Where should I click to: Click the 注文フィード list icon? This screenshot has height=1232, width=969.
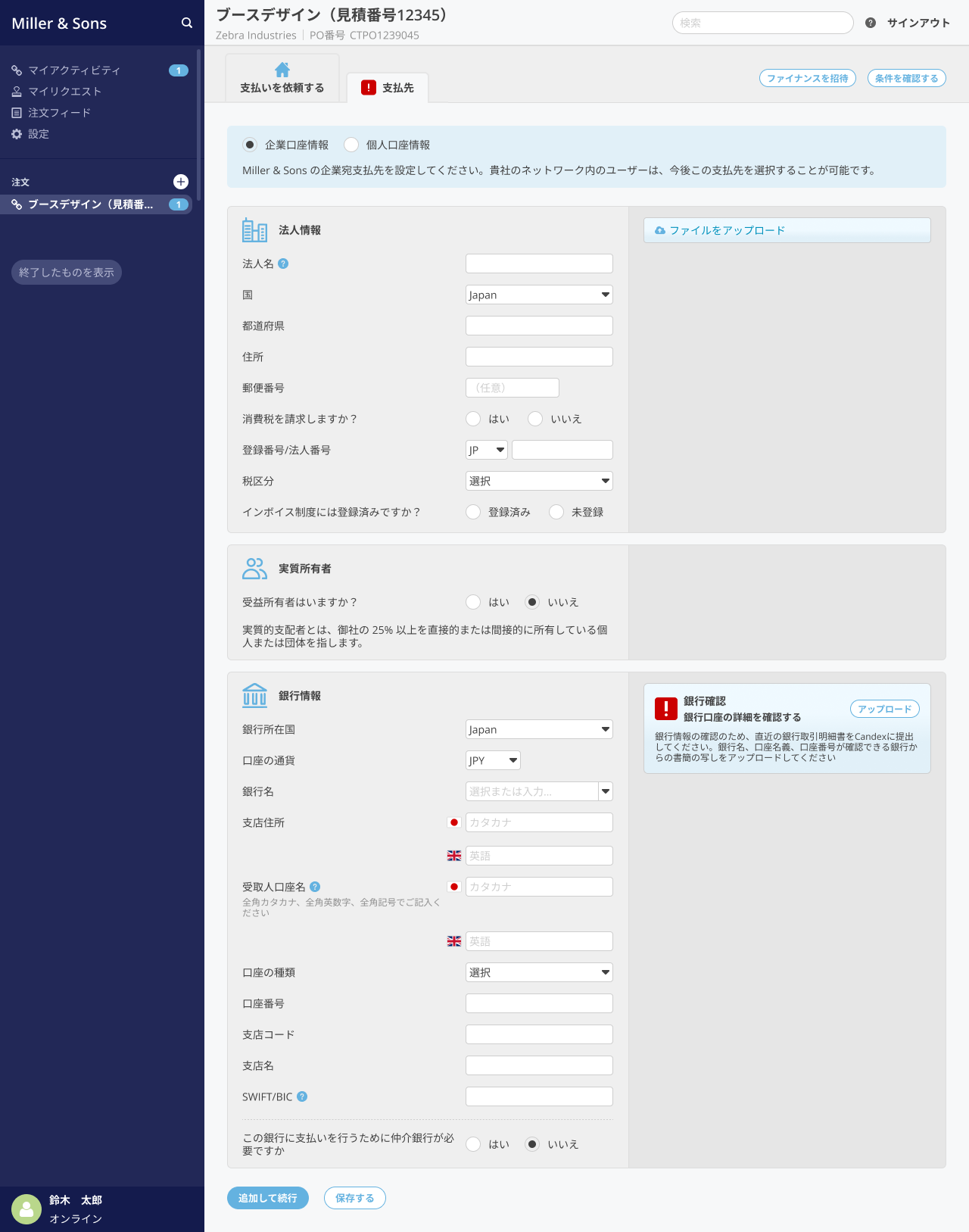tap(17, 113)
